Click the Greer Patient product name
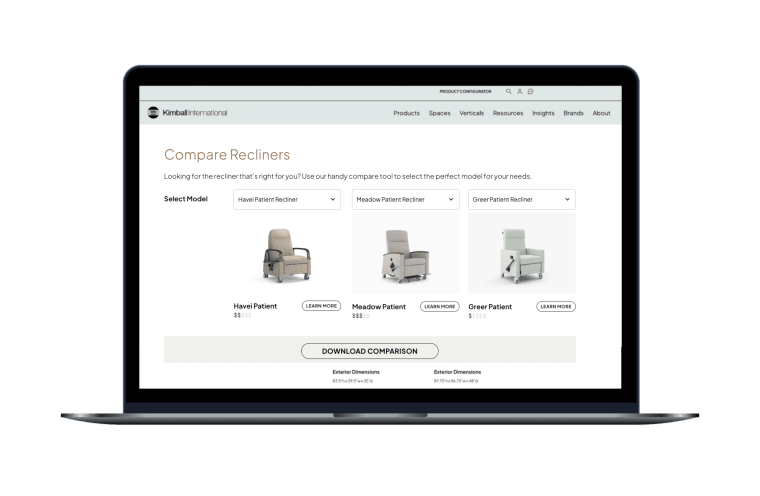 (490, 306)
